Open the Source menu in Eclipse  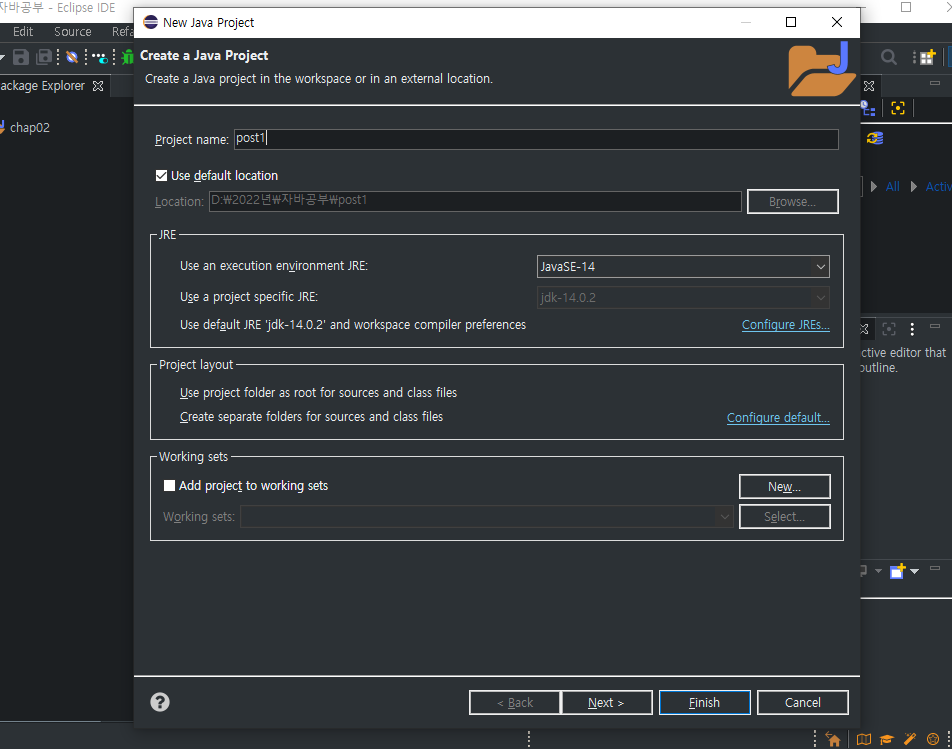pos(72,32)
